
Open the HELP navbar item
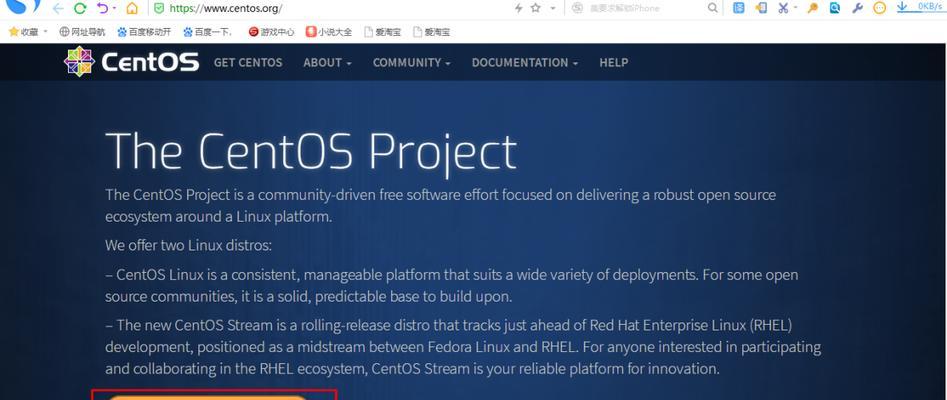[614, 63]
